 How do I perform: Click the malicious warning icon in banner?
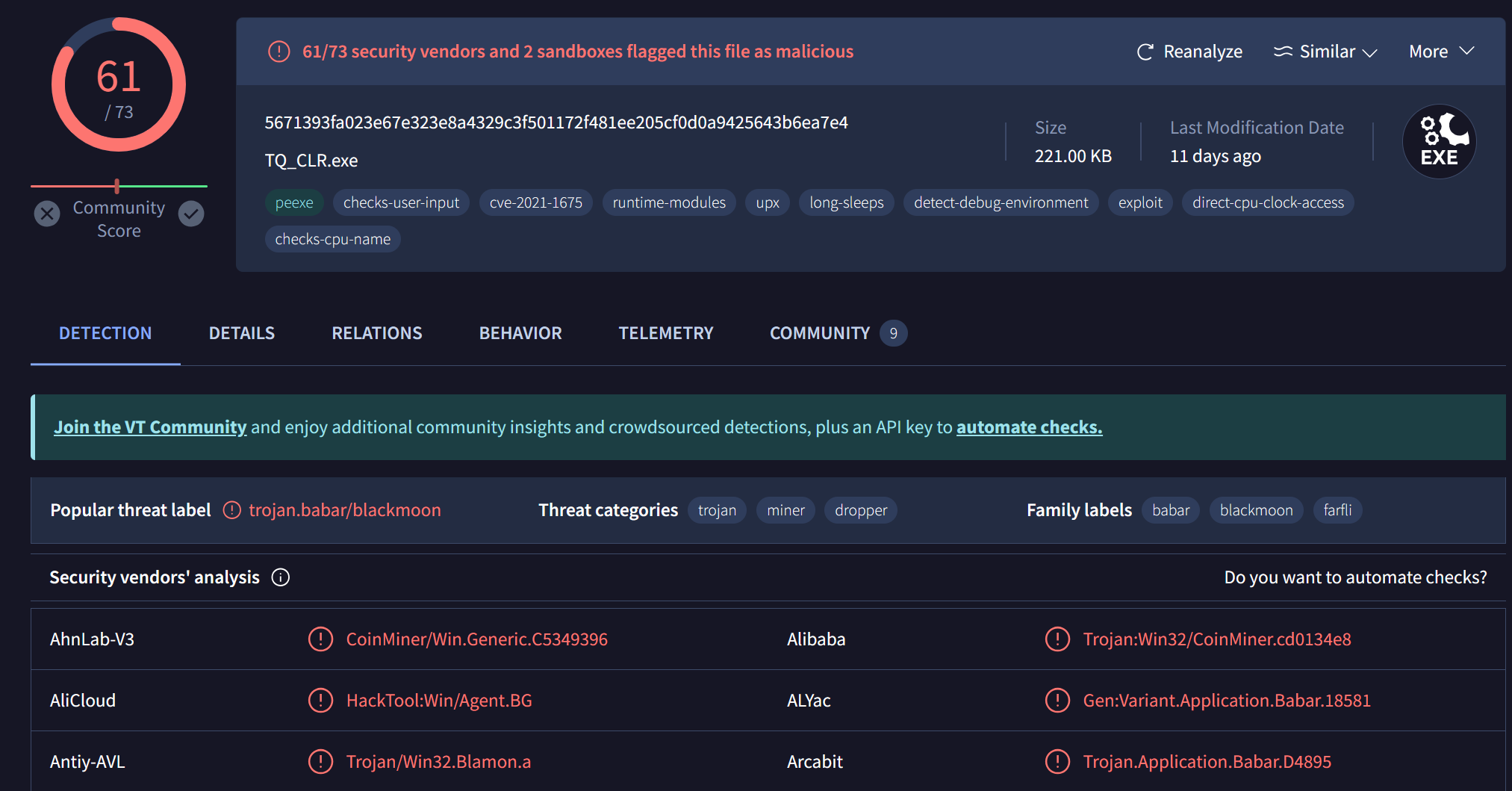(x=279, y=52)
